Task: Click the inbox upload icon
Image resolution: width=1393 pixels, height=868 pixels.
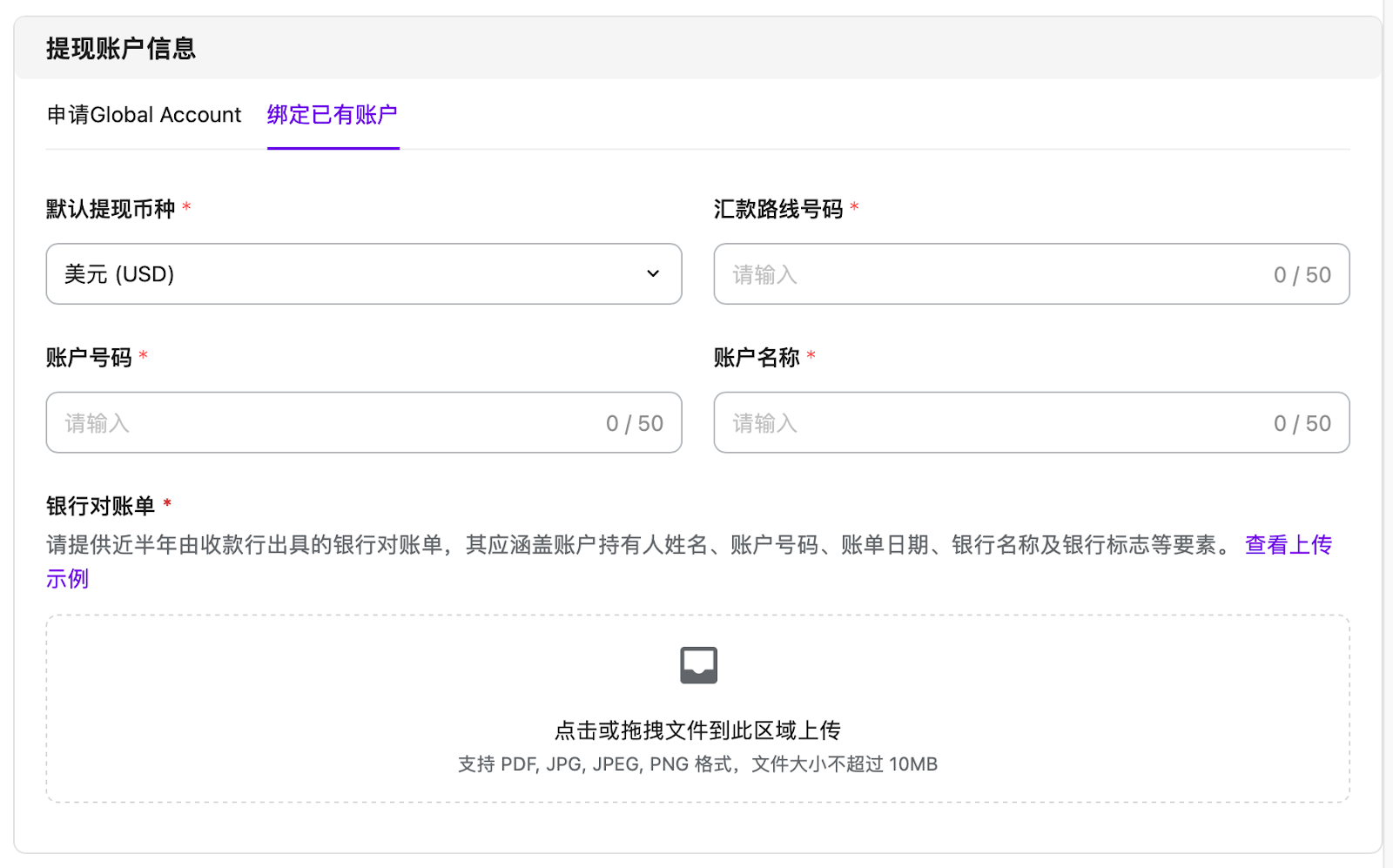Action: pyautogui.click(x=698, y=665)
